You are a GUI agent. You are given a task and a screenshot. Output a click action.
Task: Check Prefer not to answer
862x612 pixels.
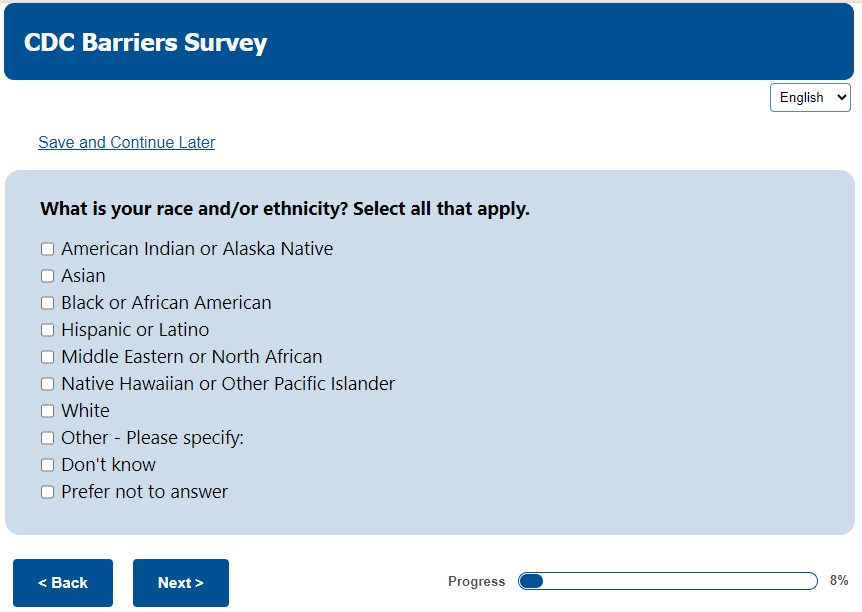[x=47, y=492]
